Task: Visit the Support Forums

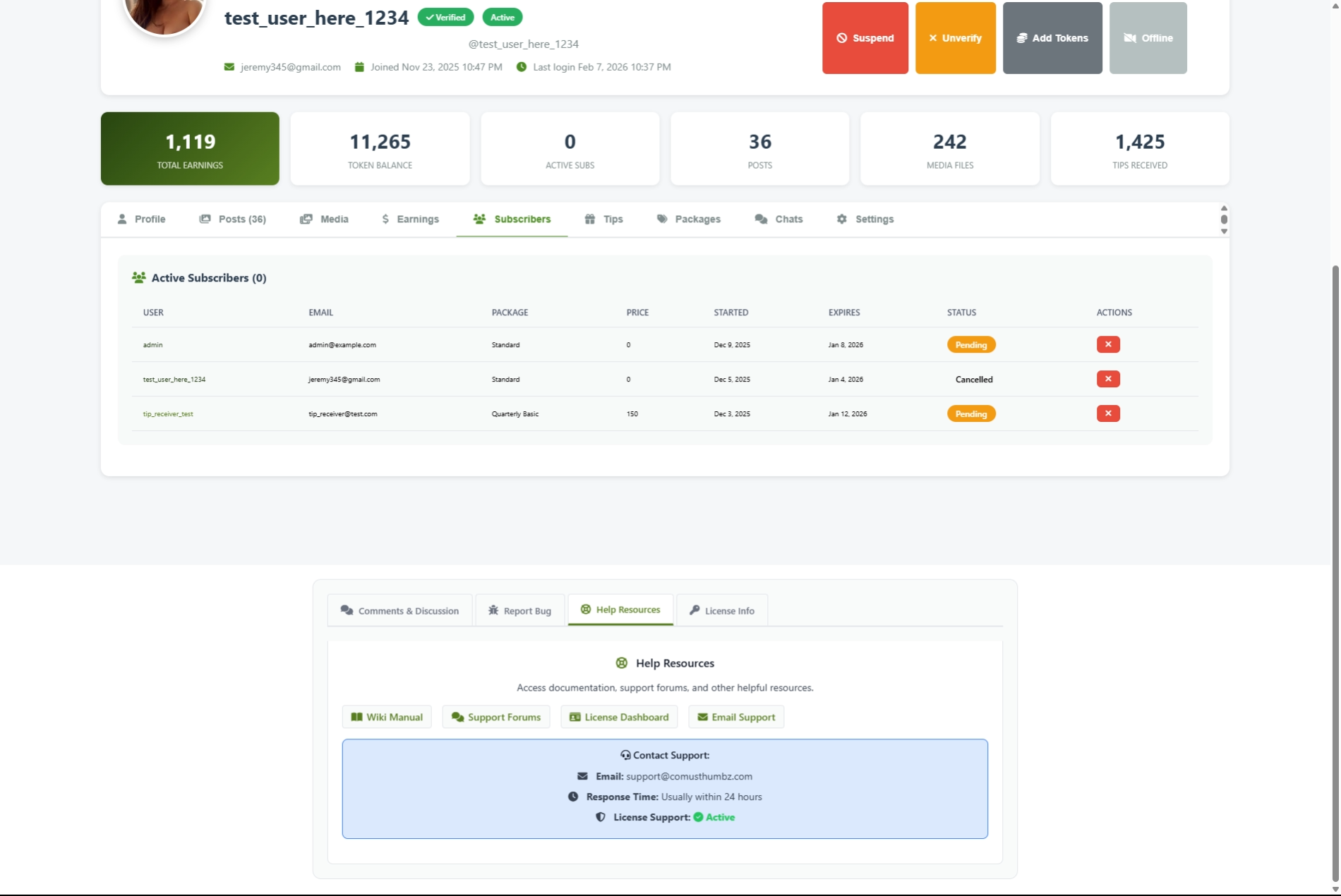Action: (x=495, y=717)
